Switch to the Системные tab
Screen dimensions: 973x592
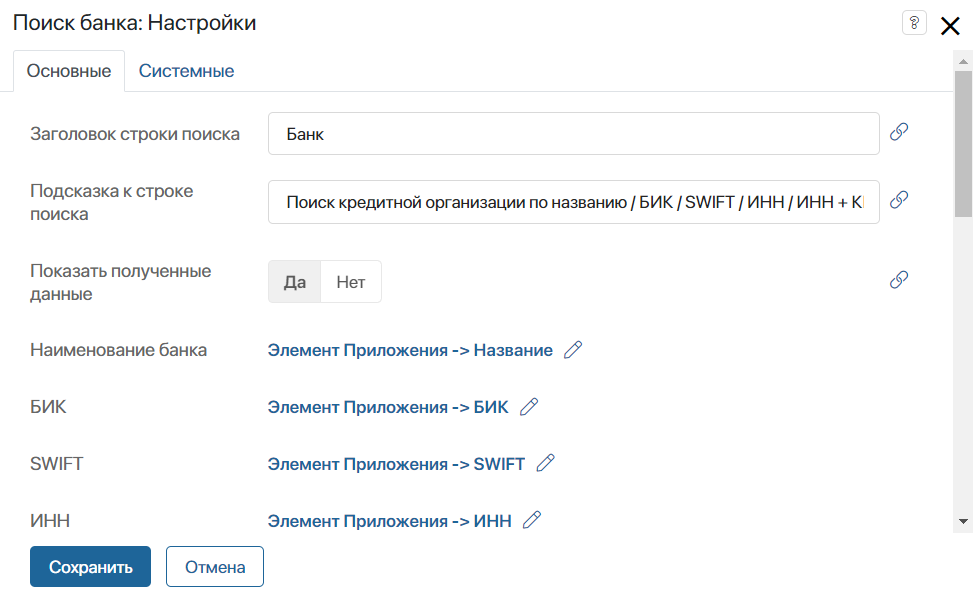(186, 71)
